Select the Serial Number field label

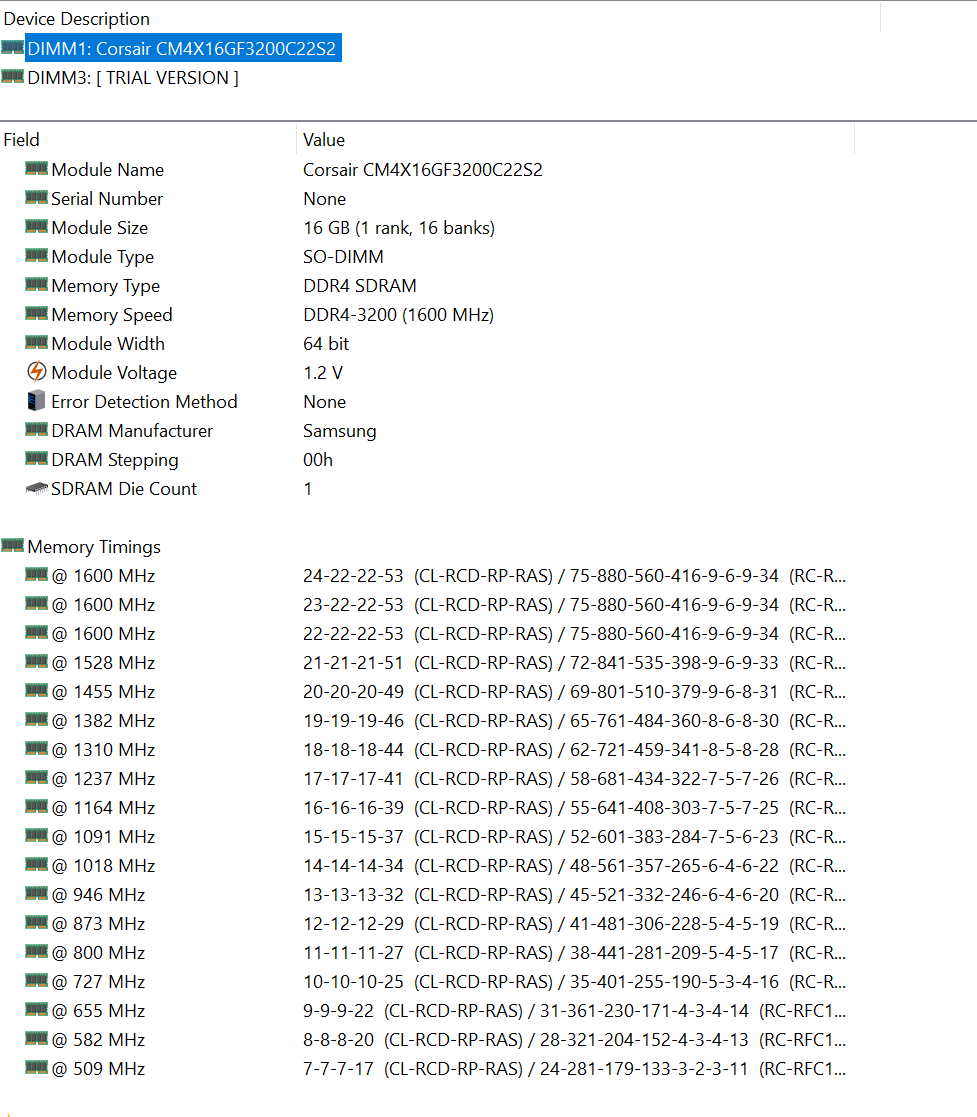(x=107, y=199)
